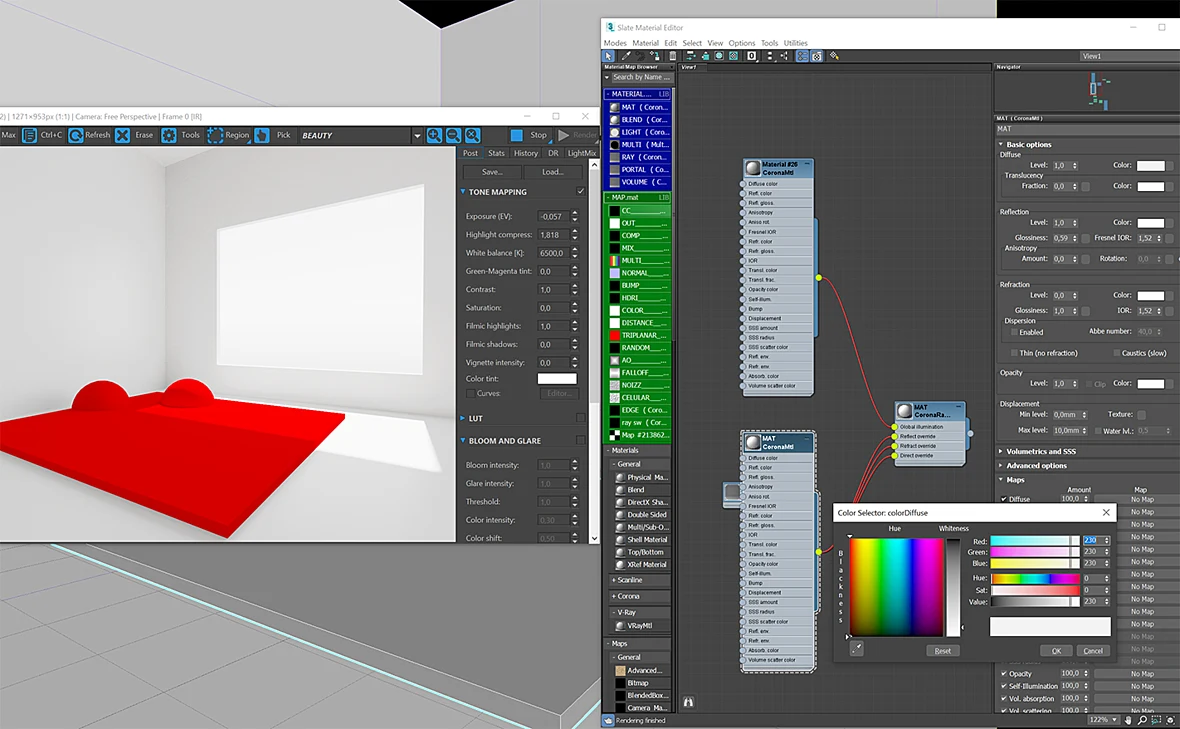Enable the Bloom and Glare checkbox
Image resolution: width=1180 pixels, height=729 pixels.
pyautogui.click(x=580, y=440)
